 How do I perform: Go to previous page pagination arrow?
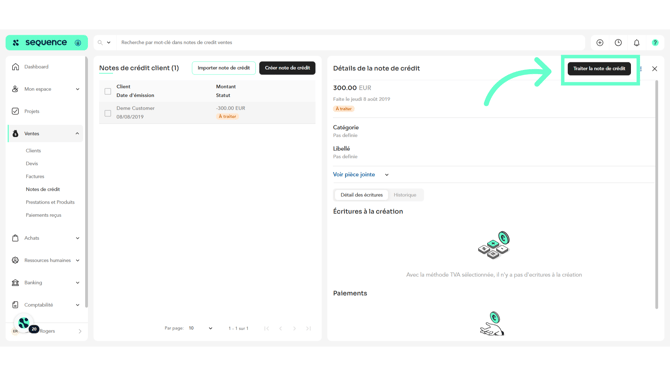(x=280, y=328)
